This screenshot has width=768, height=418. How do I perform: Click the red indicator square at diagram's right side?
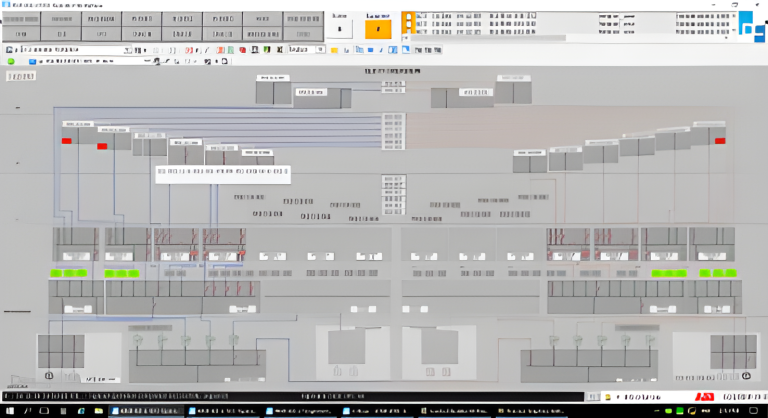point(720,141)
